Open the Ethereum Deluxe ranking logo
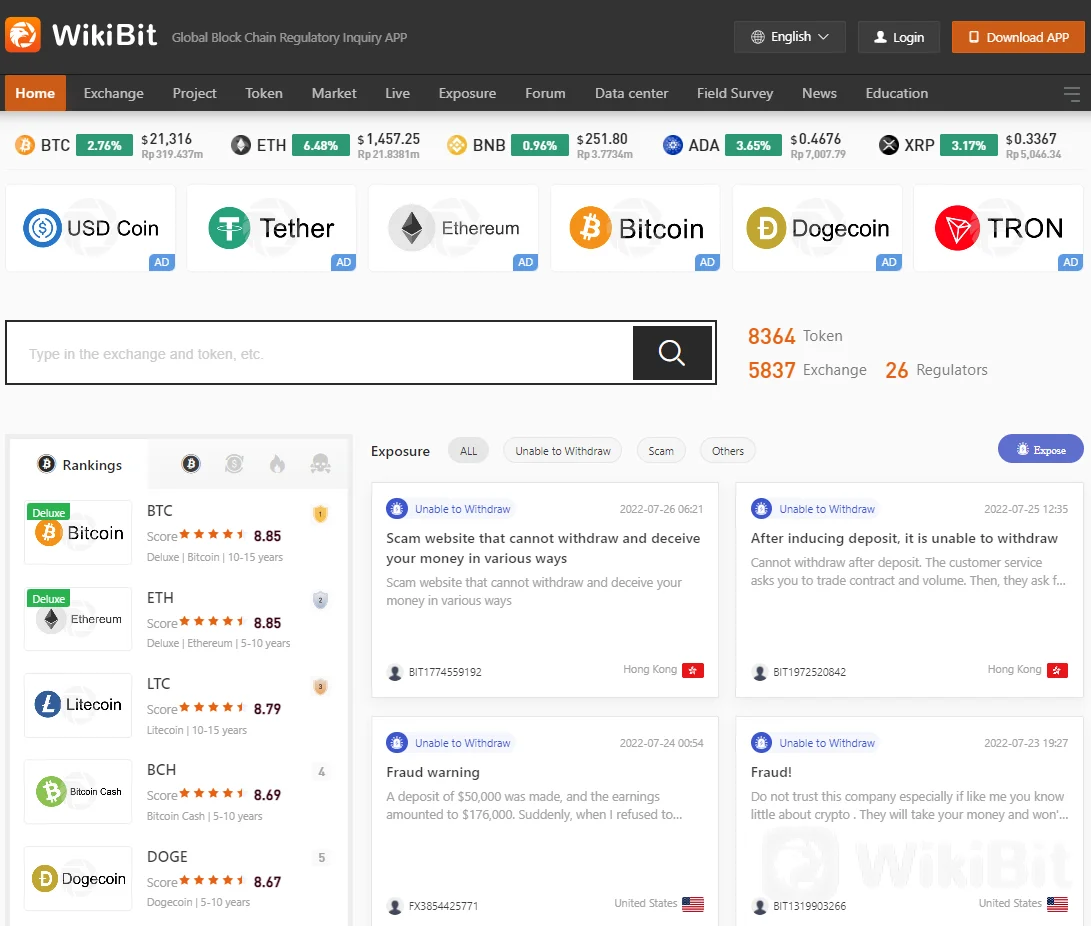This screenshot has width=1091, height=926. (78, 618)
